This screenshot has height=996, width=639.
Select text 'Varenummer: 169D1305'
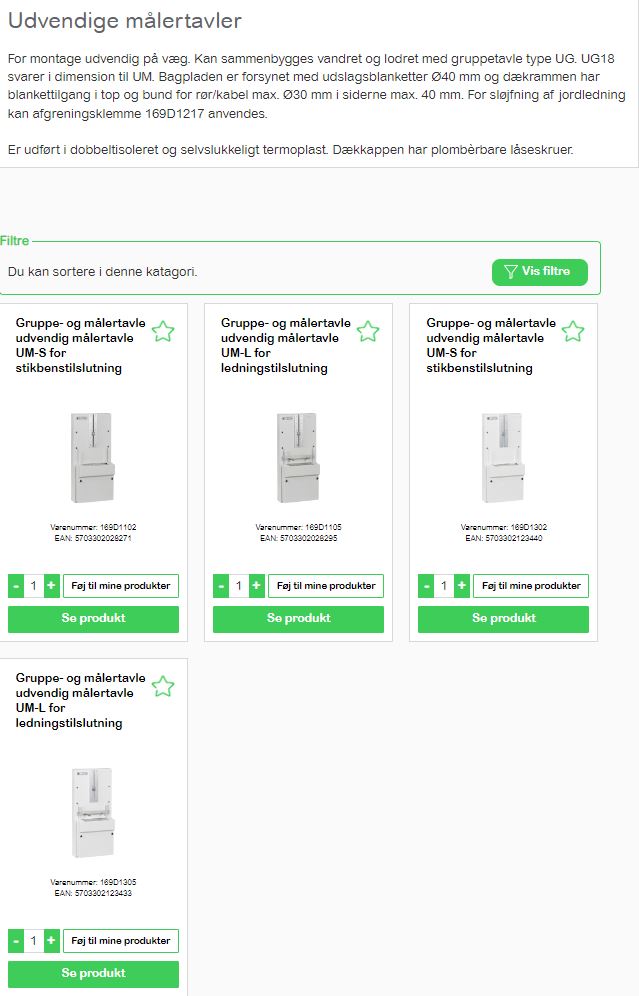(93, 882)
